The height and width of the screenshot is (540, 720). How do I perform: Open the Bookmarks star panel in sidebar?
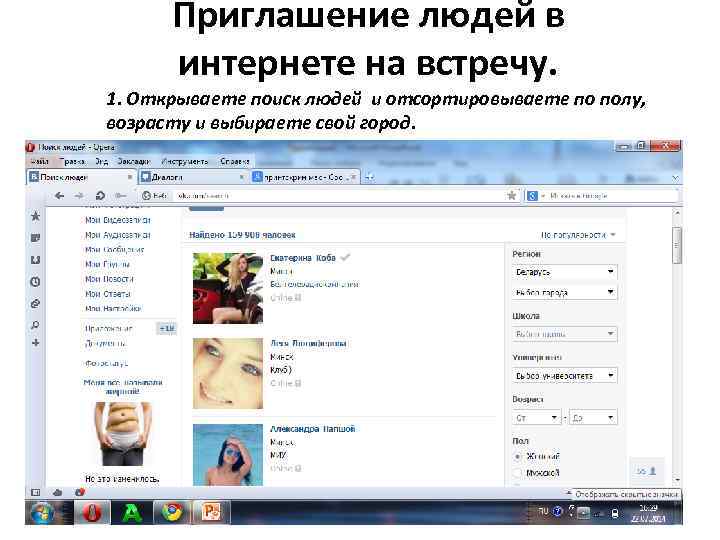click(35, 216)
